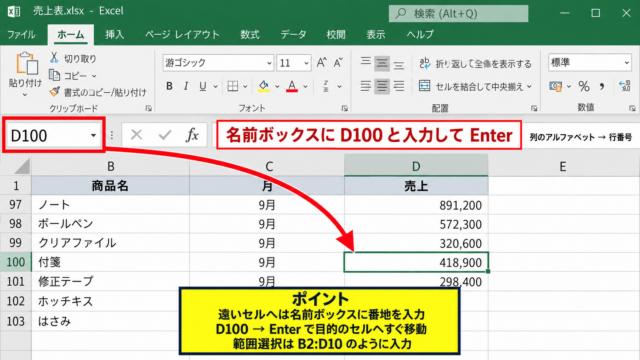Open the underline style dropdown arrow
This screenshot has width=640, height=360.
click(215, 87)
